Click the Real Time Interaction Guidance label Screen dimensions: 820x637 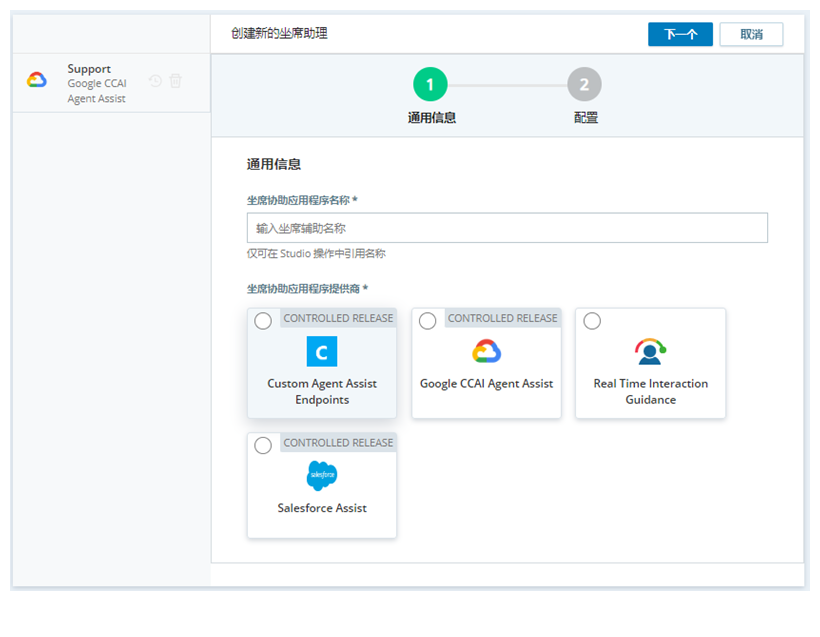tap(651, 391)
